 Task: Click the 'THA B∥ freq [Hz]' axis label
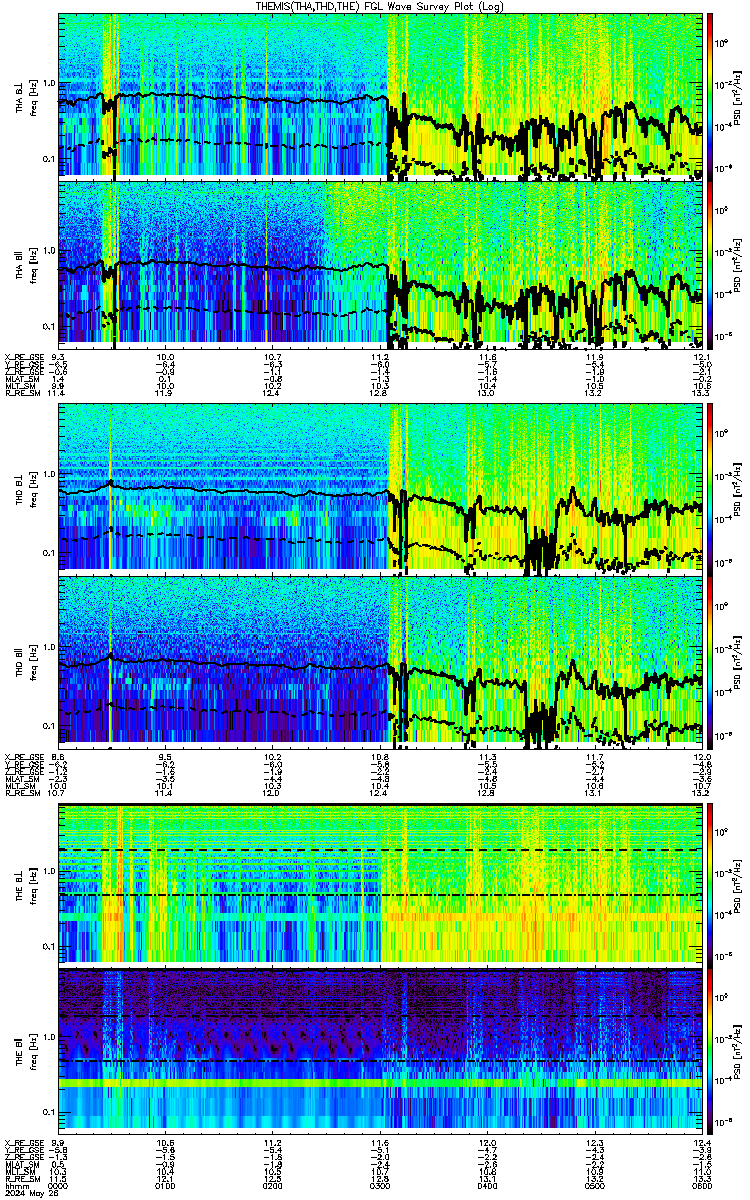(x=24, y=264)
